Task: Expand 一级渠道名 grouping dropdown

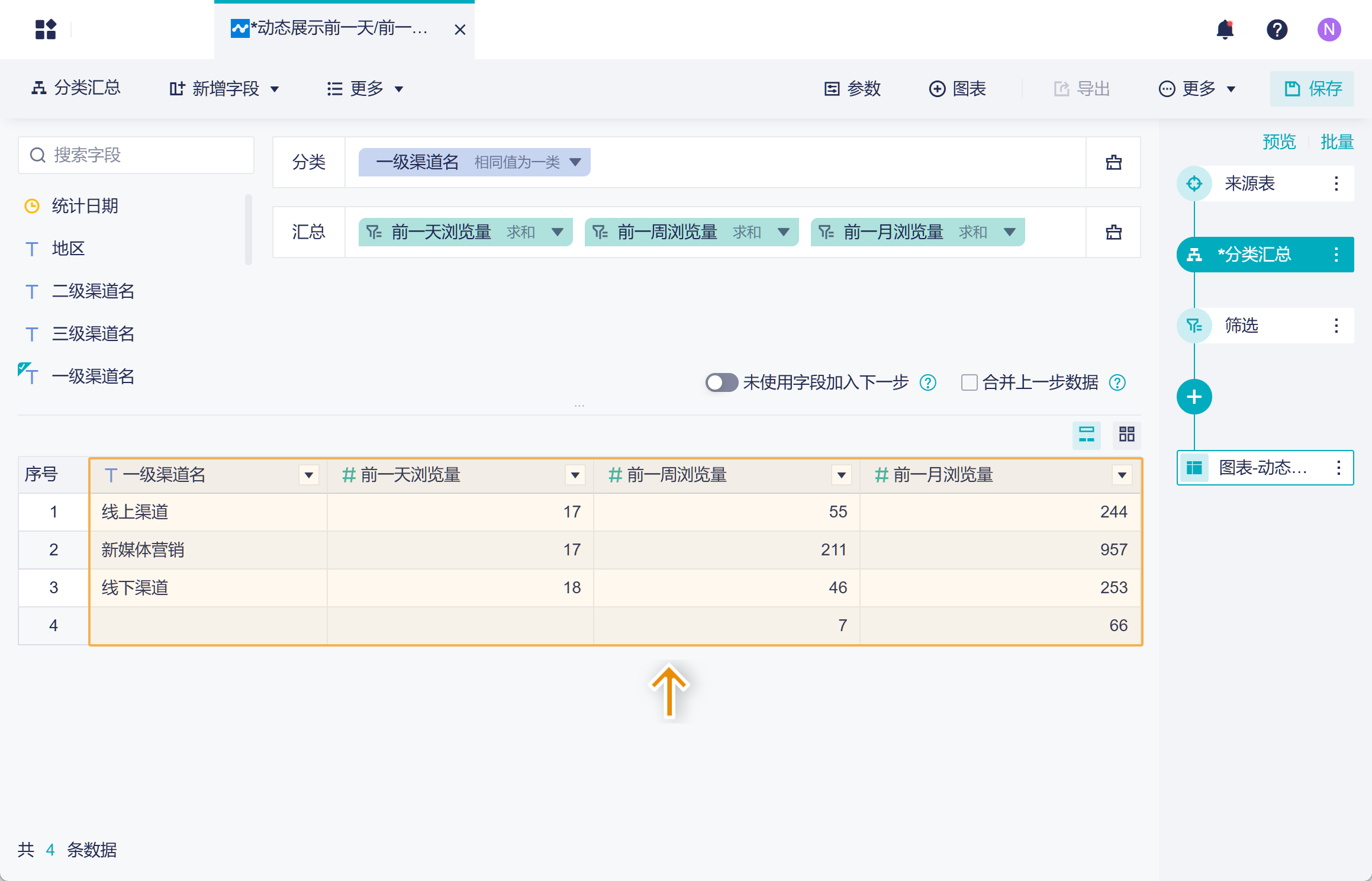Action: tap(575, 162)
